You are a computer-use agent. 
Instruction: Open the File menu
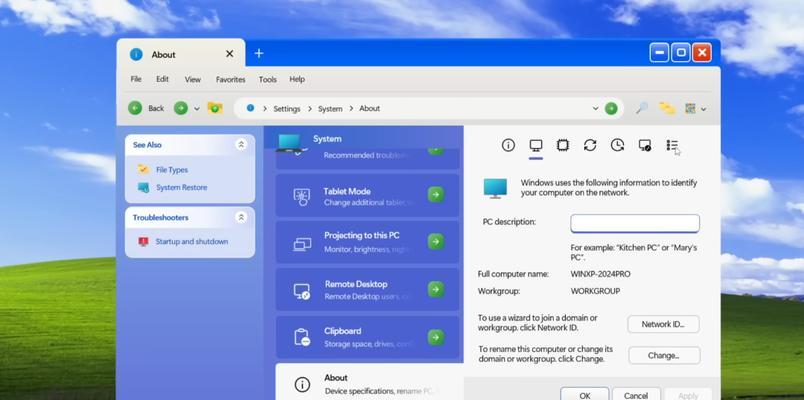(136, 79)
